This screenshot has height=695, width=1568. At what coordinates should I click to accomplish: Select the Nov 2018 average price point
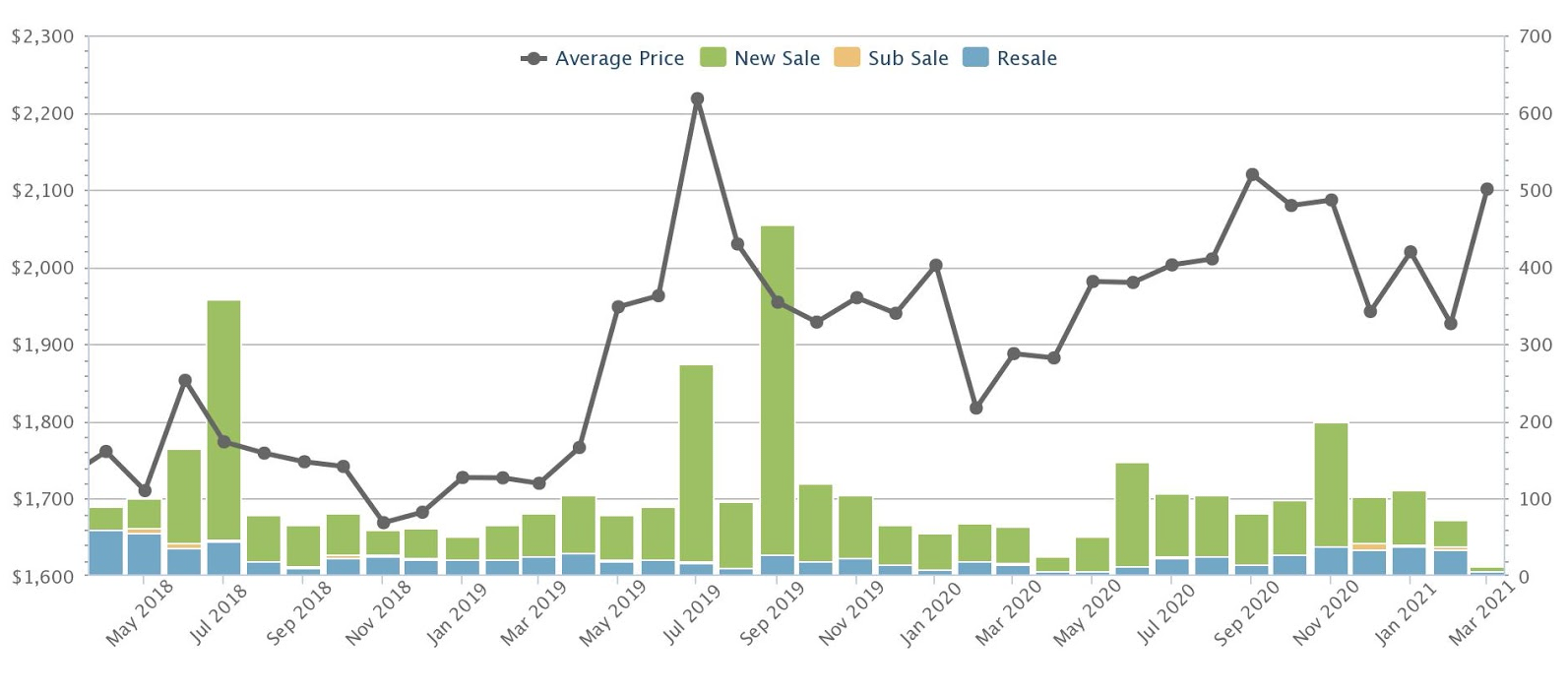[383, 522]
